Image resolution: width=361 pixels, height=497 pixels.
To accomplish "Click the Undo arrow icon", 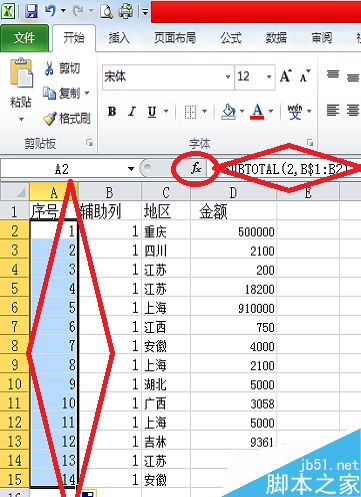I will click(50, 11).
